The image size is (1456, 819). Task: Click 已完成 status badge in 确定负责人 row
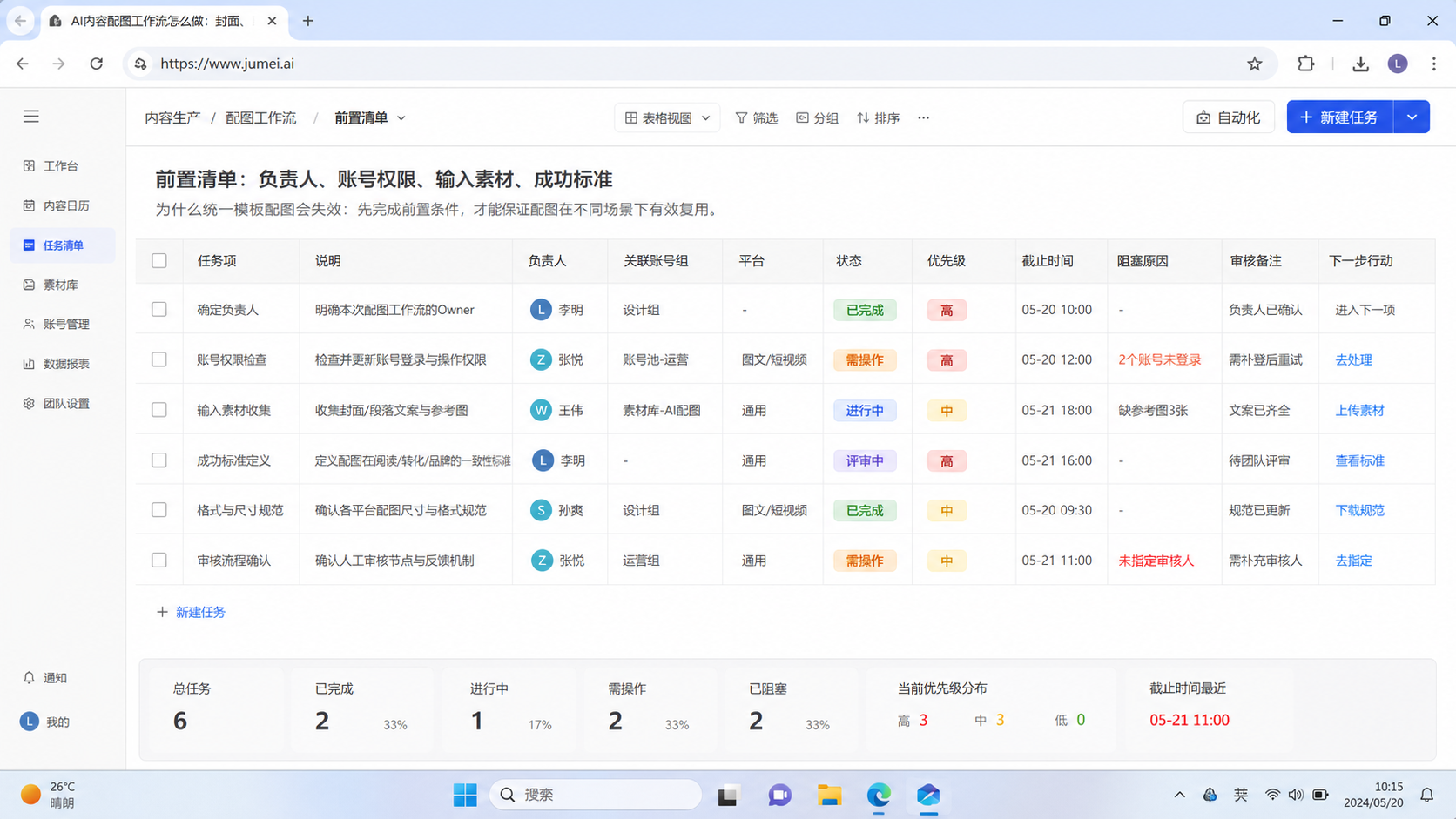(865, 310)
